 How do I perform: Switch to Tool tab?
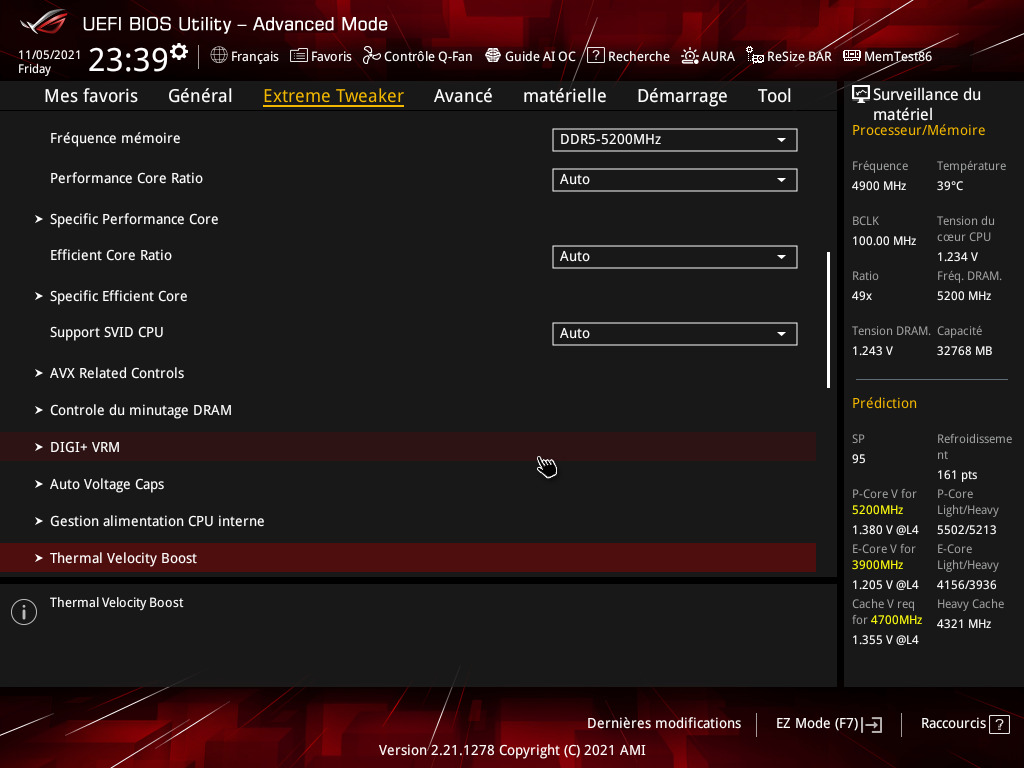(x=775, y=96)
